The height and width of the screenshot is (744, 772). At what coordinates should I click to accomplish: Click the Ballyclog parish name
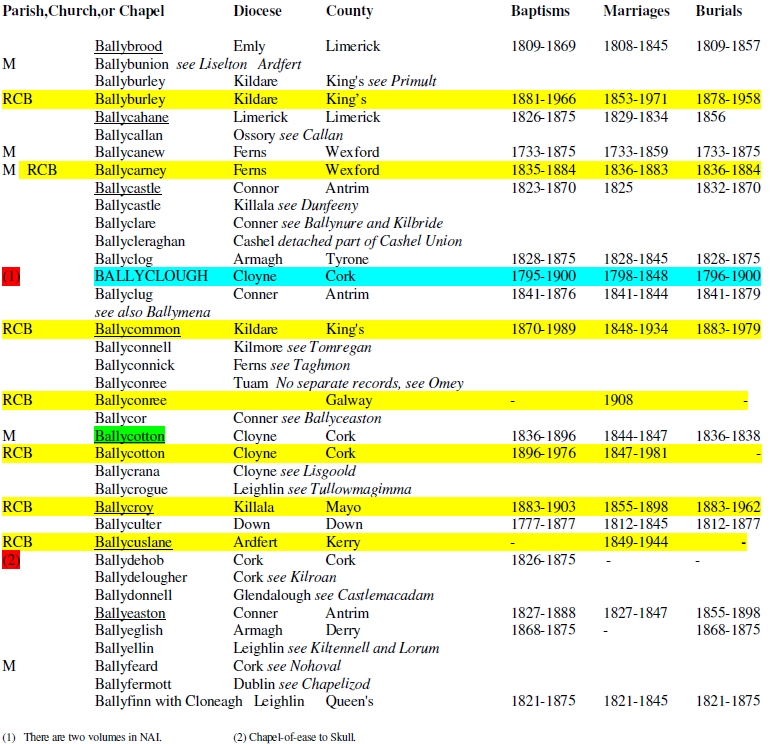coord(124,259)
